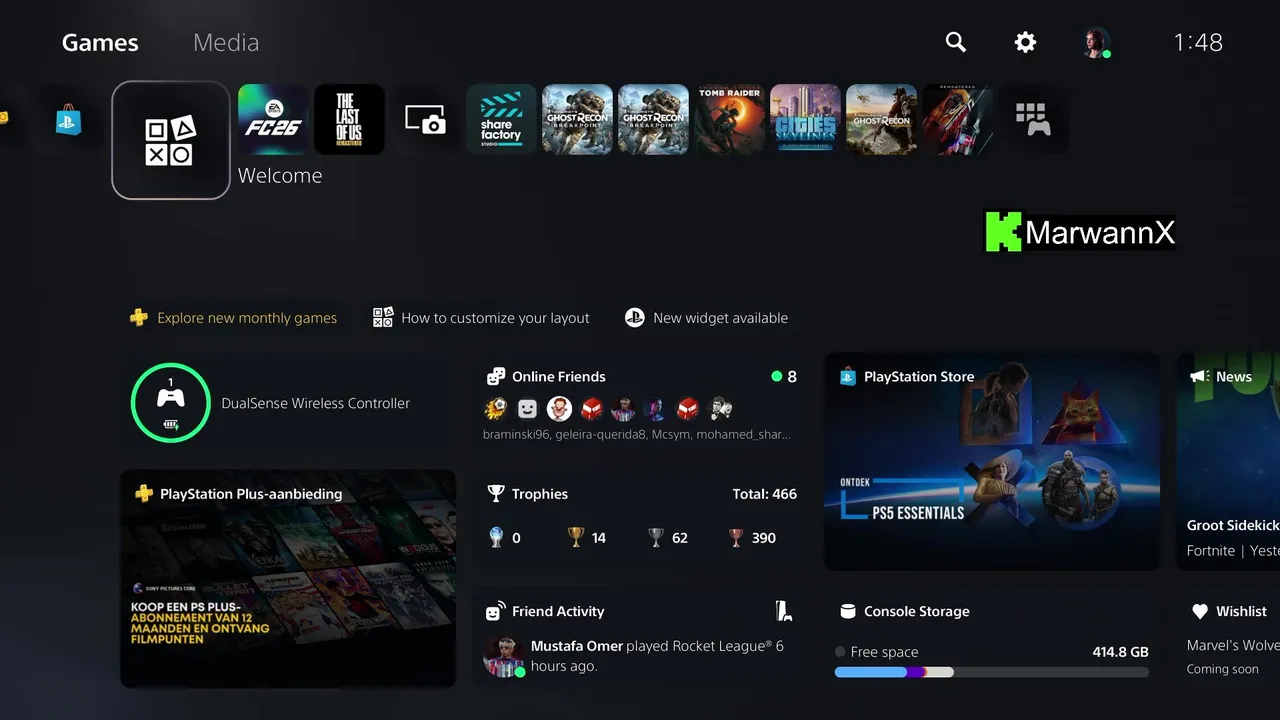Open New widget available notice

tap(720, 318)
